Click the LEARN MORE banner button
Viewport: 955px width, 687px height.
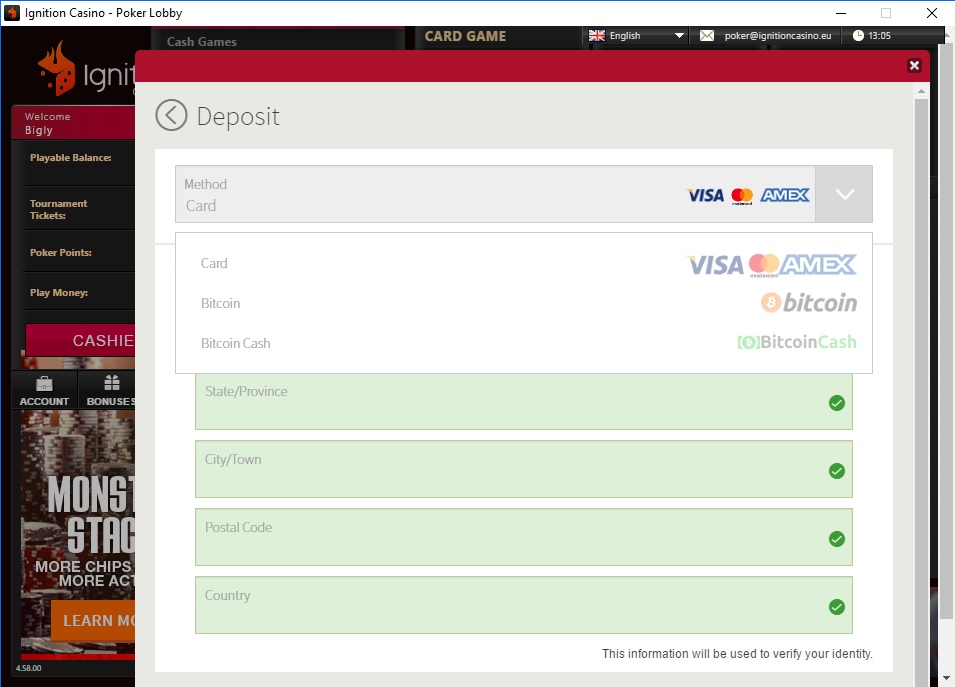pos(94,621)
